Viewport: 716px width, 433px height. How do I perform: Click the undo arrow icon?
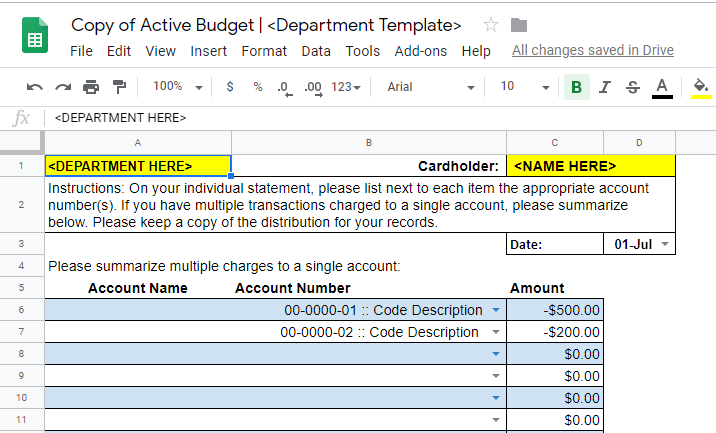coord(35,87)
